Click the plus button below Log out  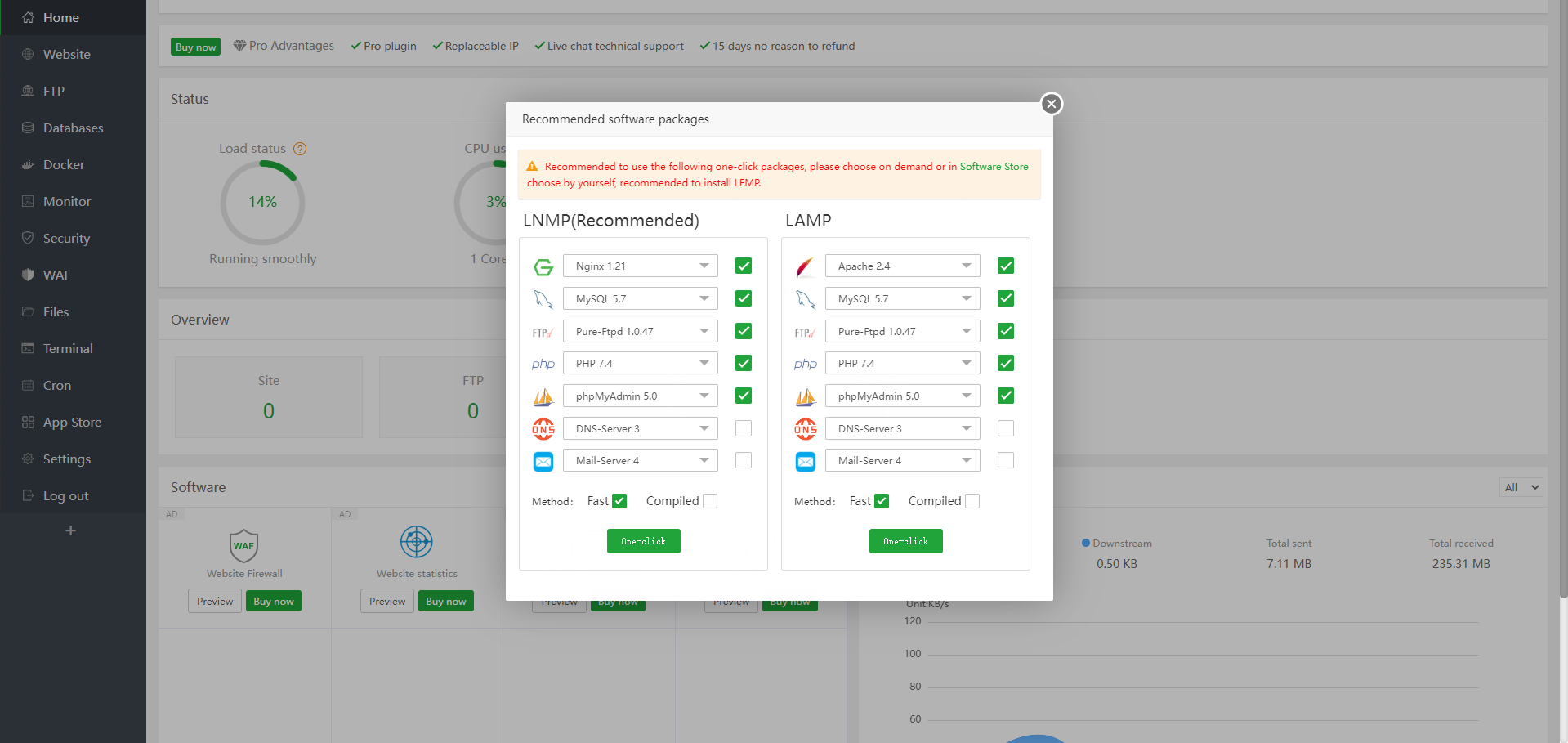tap(71, 531)
